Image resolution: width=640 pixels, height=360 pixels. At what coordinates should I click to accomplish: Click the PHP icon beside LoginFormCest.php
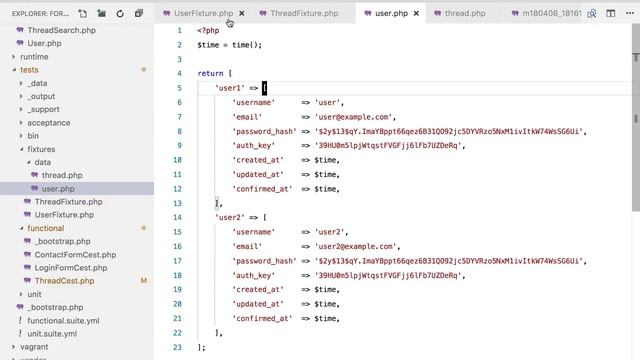27,267
